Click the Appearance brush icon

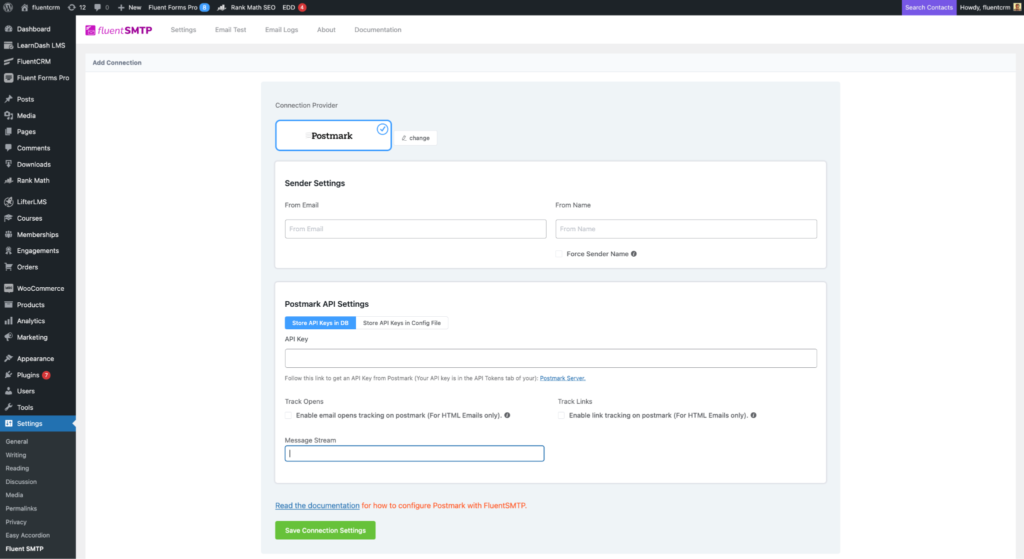point(8,359)
